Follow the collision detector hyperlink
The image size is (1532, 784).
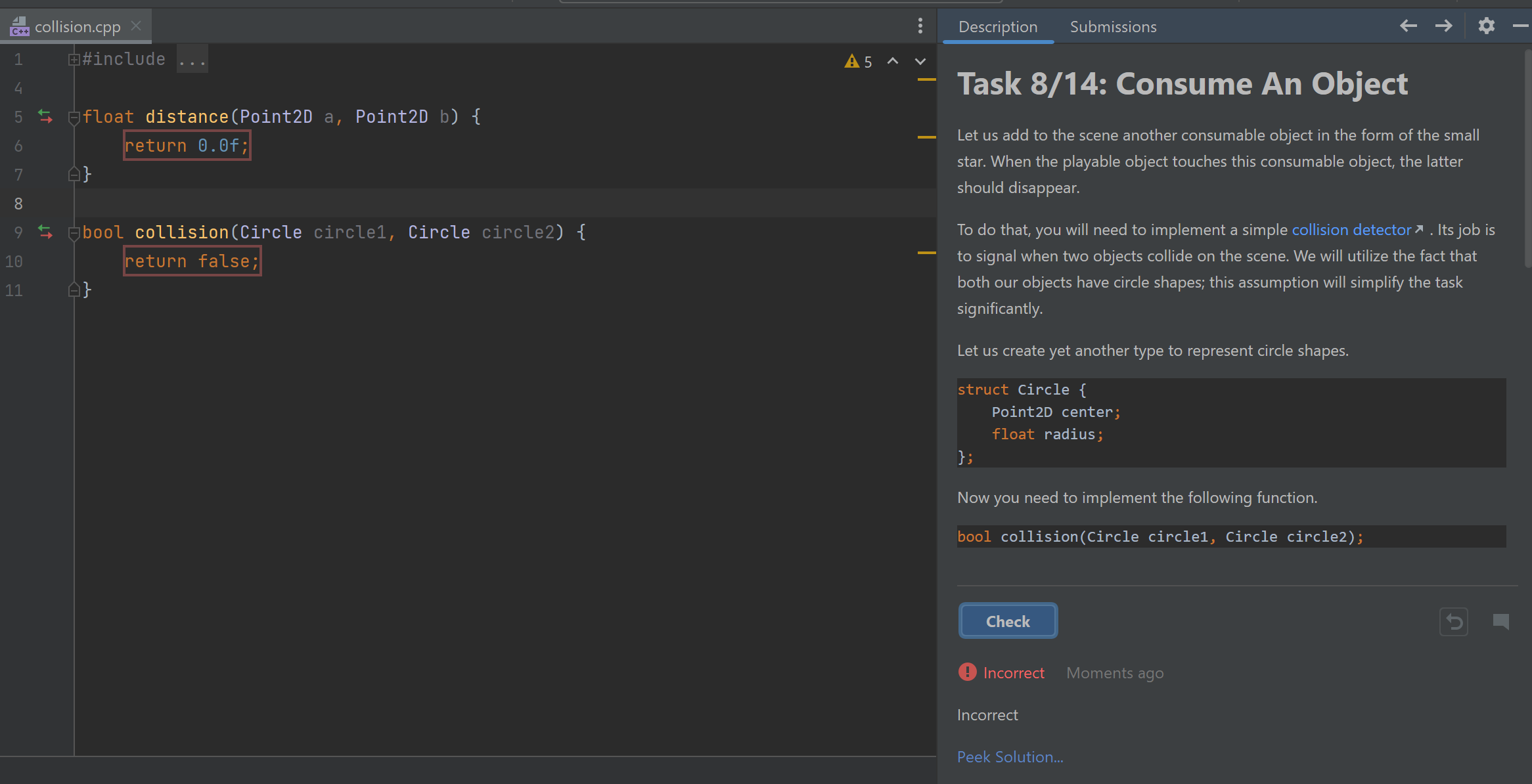pos(1351,230)
